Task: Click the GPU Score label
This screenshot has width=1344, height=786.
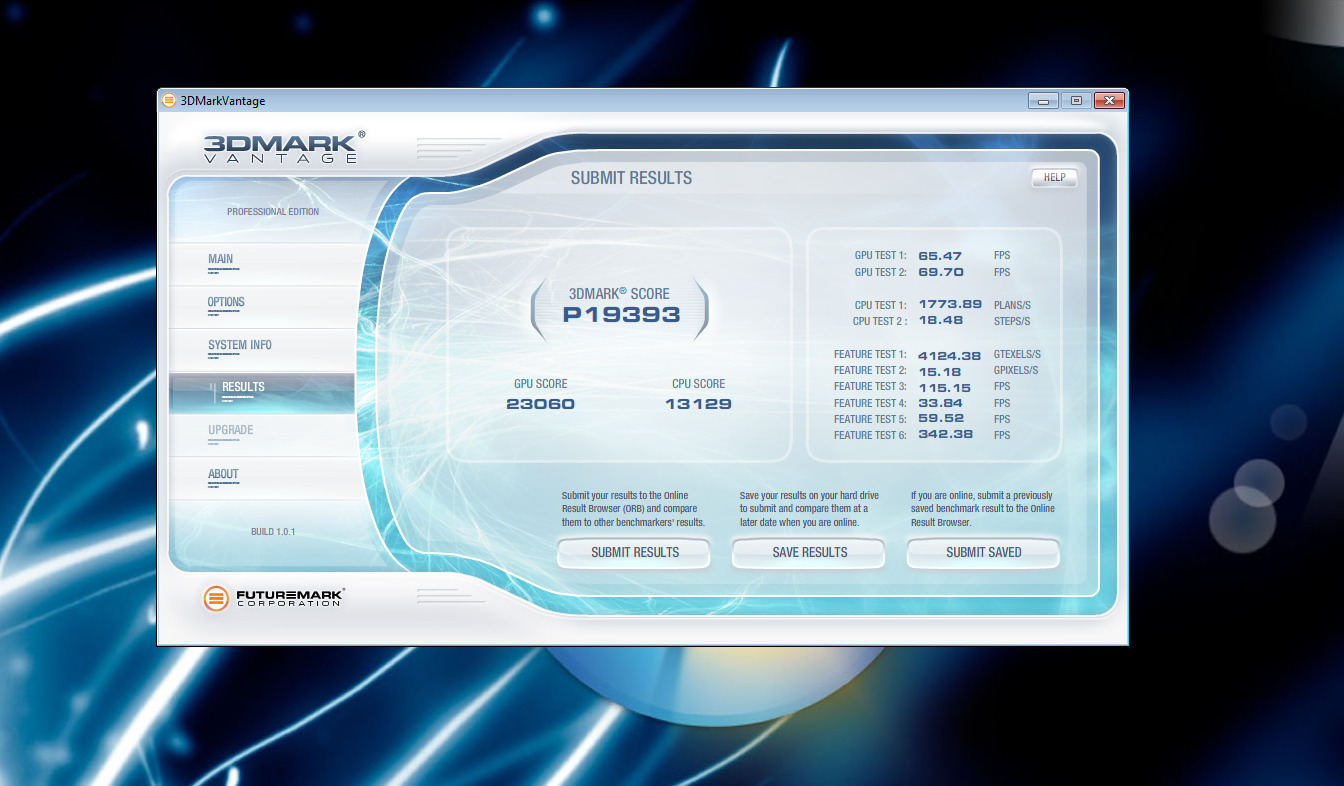Action: pos(541,384)
